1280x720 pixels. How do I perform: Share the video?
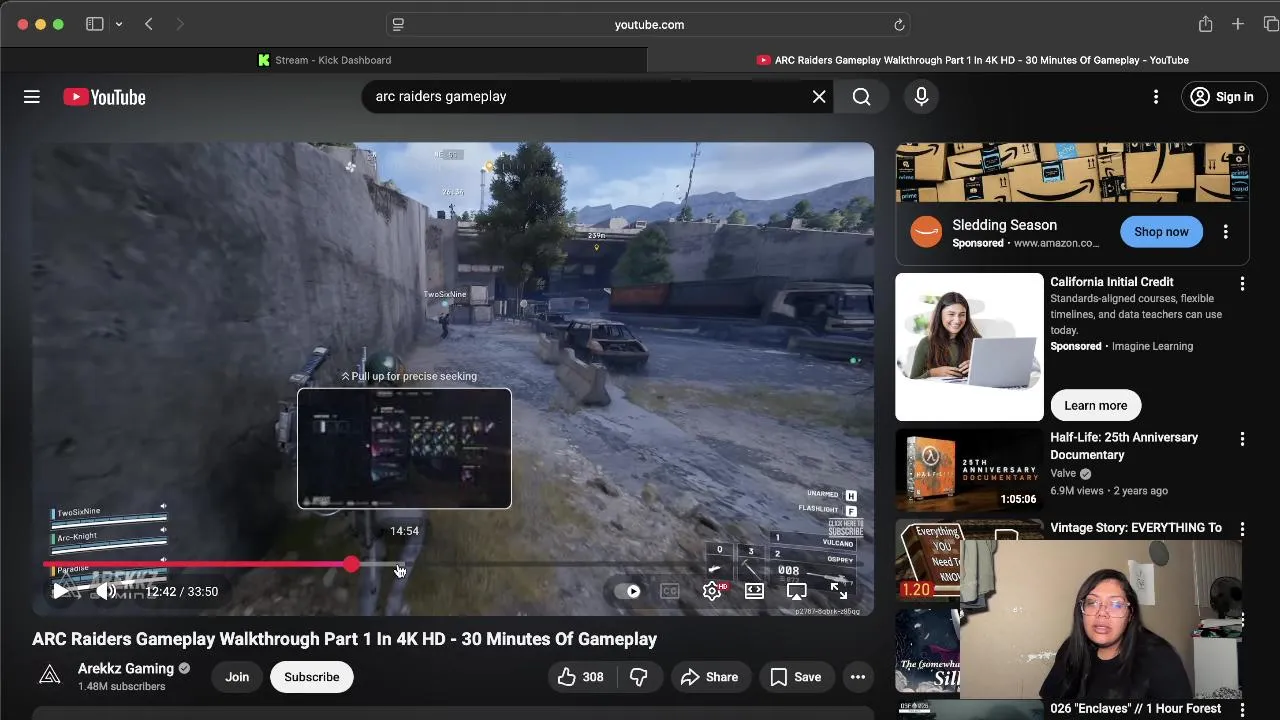[x=709, y=677]
